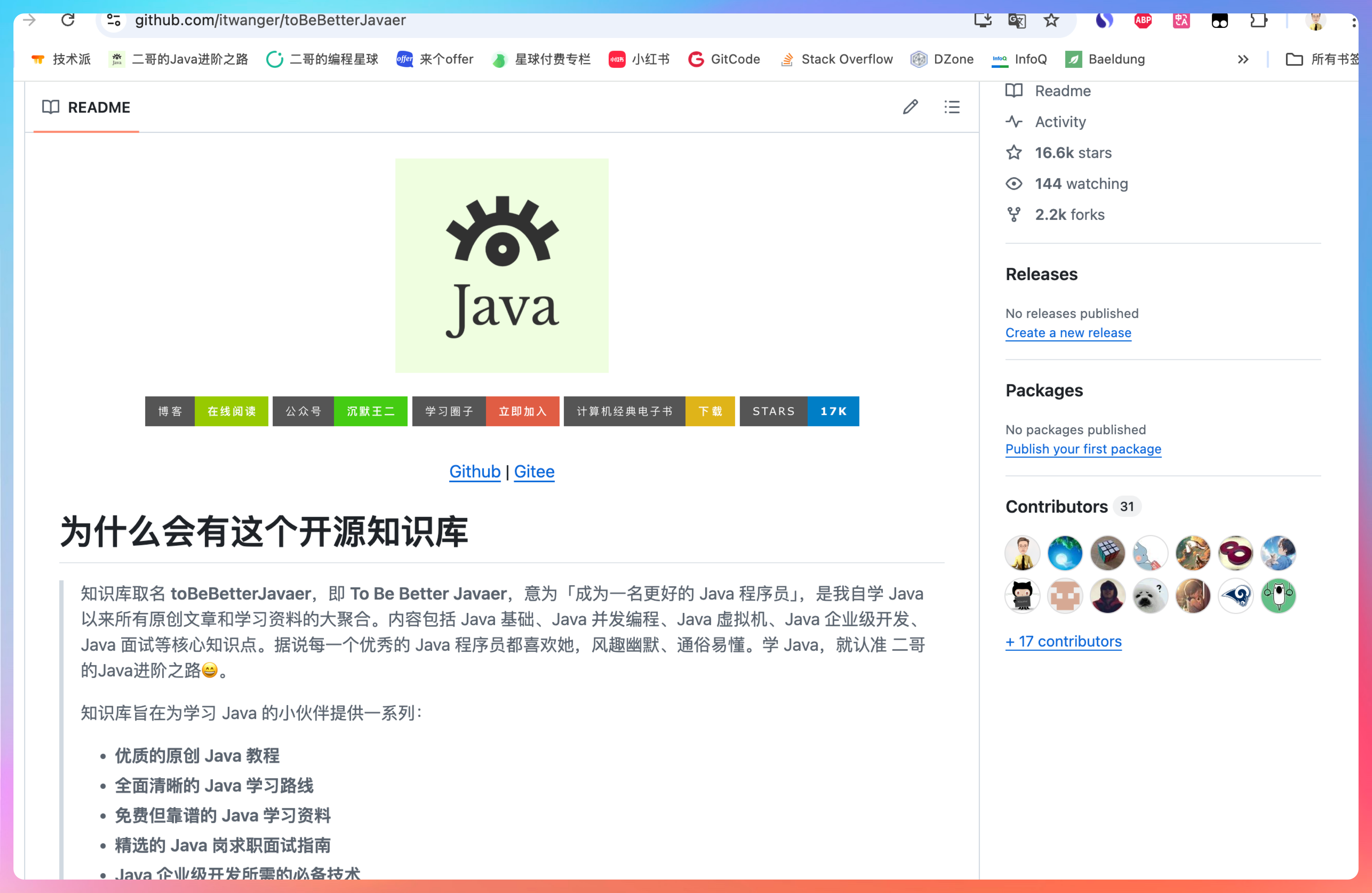Click the Java logo image

501,266
